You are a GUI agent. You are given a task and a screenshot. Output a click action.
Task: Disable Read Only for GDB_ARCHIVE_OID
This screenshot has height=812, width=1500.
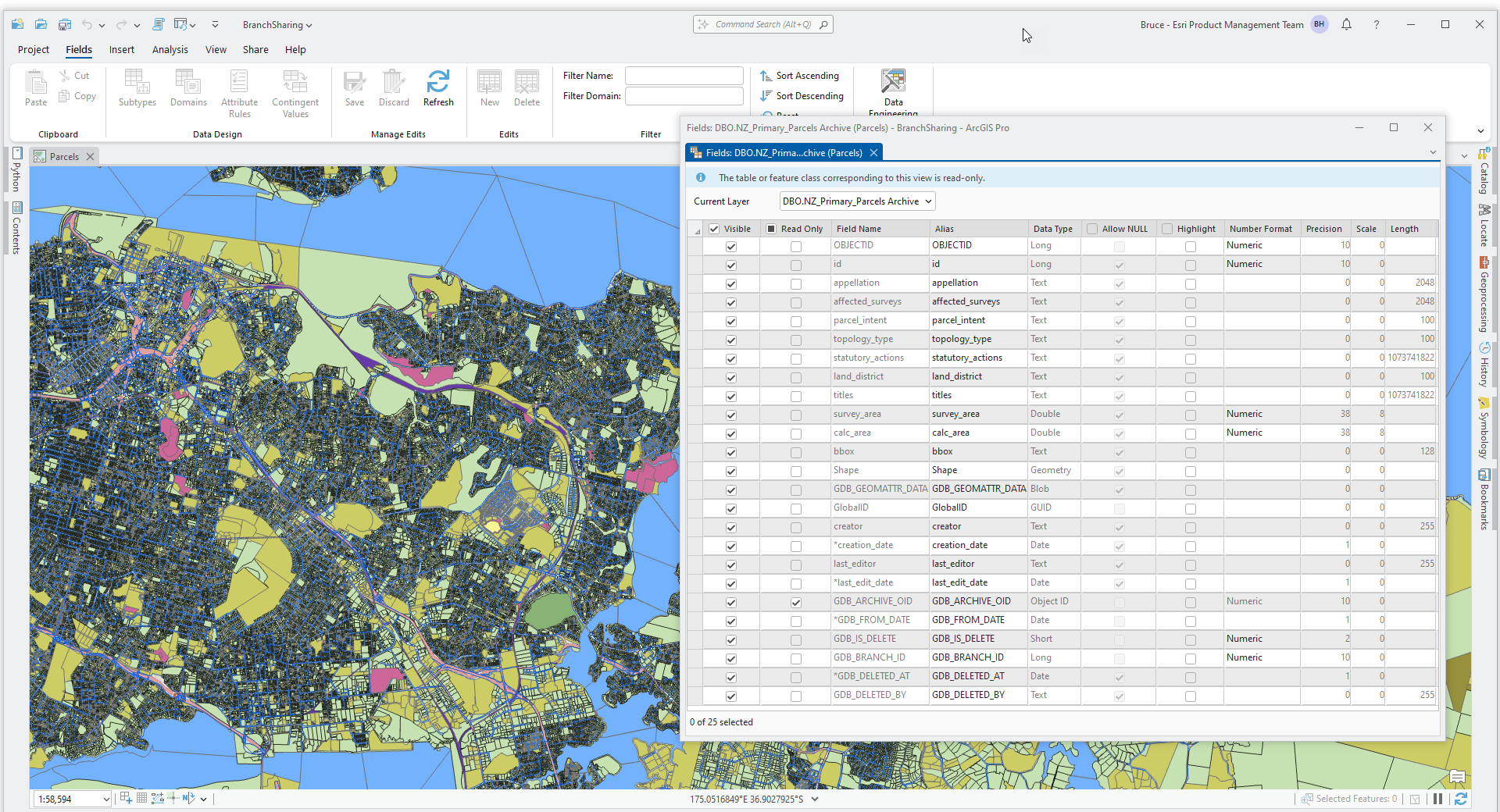(x=795, y=602)
